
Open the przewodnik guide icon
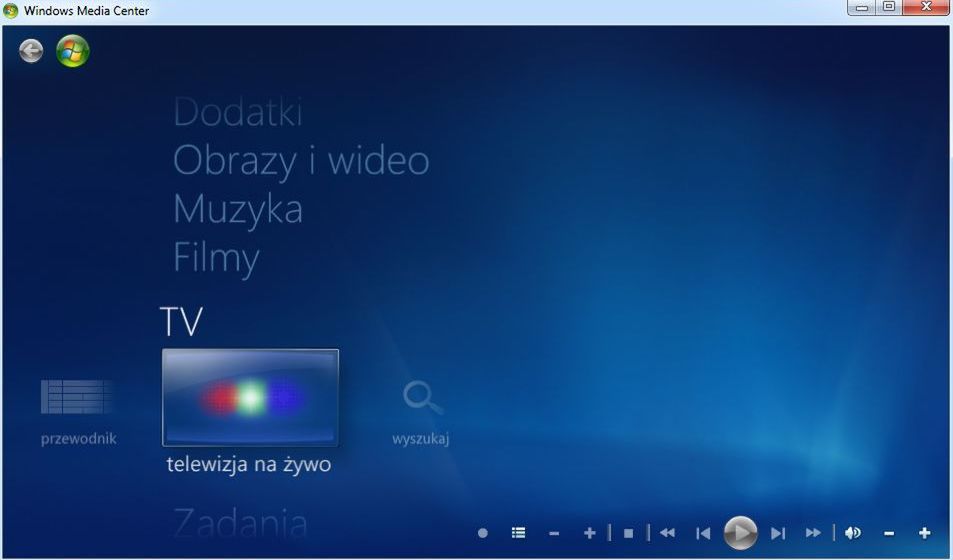point(78,396)
